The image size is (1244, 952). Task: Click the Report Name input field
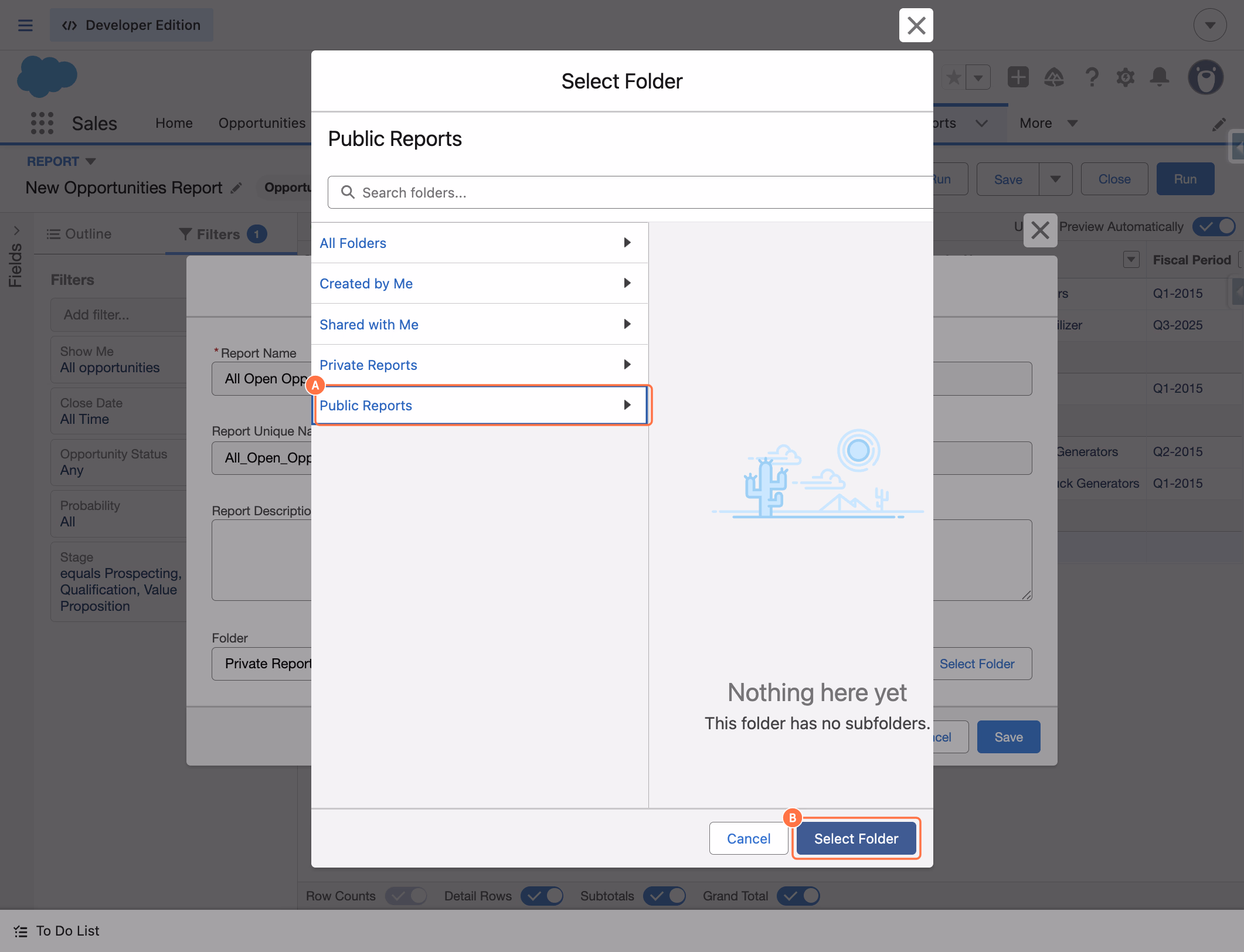click(261, 379)
